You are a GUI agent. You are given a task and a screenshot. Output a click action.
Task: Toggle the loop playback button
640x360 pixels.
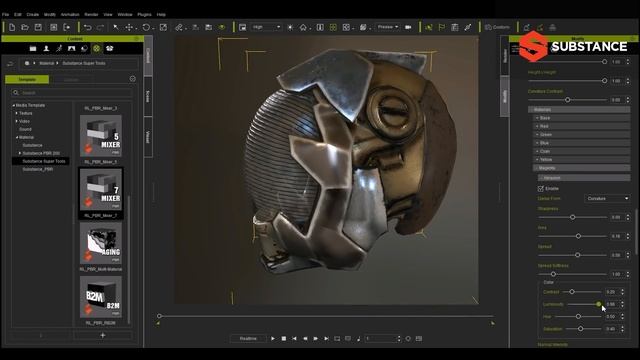click(x=337, y=339)
